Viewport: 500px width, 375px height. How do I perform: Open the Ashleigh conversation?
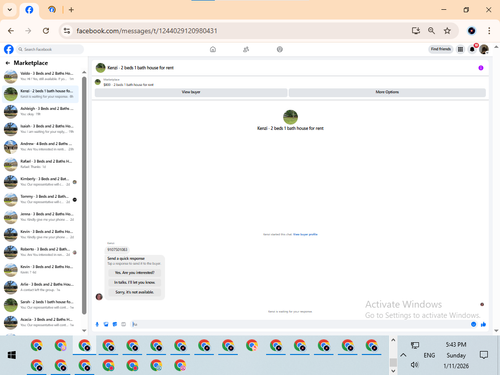[40, 111]
